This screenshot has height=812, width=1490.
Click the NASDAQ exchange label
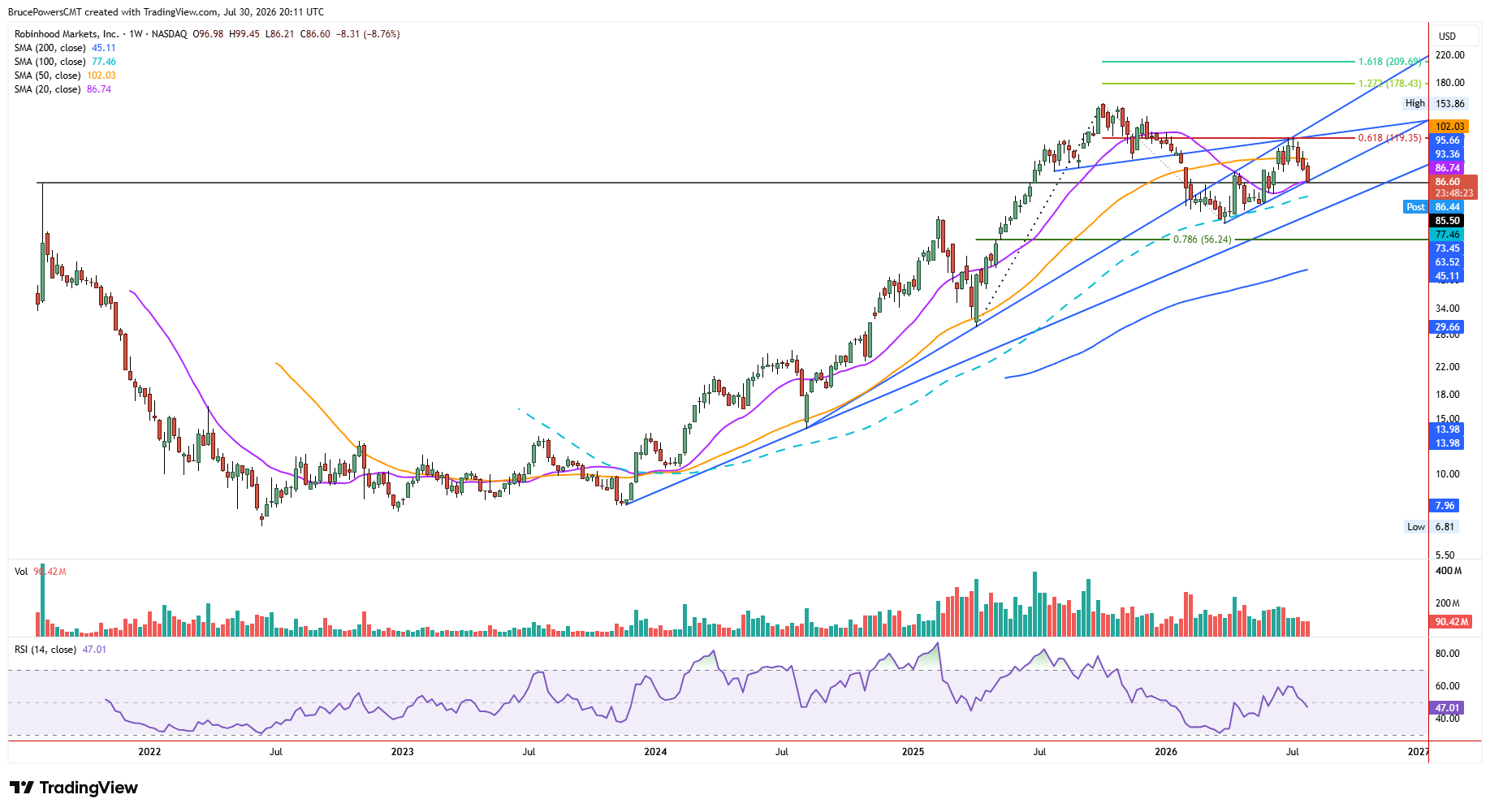[x=169, y=34]
